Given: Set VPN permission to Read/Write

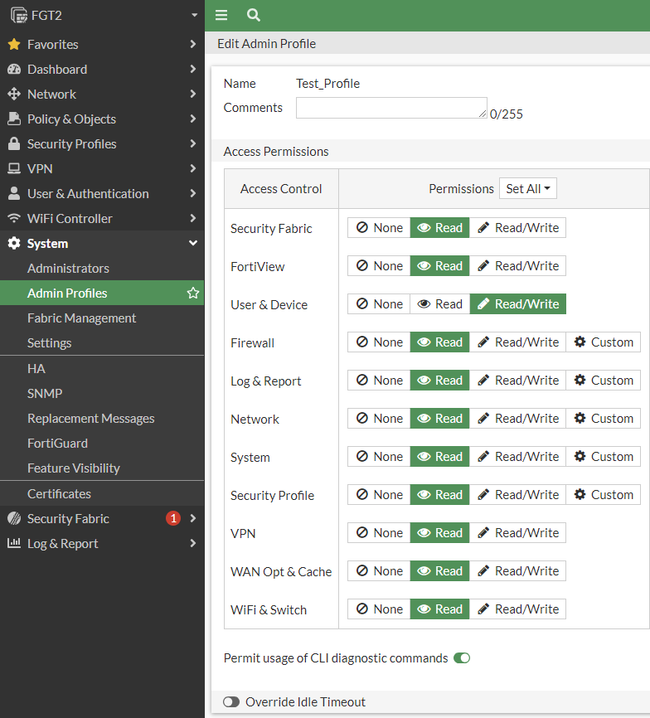Looking at the screenshot, I should click(518, 533).
